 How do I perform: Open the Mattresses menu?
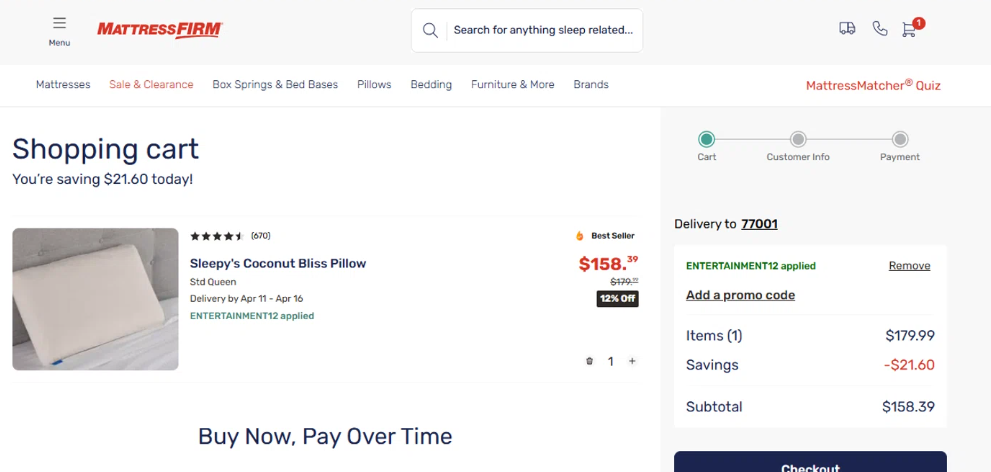coord(63,85)
